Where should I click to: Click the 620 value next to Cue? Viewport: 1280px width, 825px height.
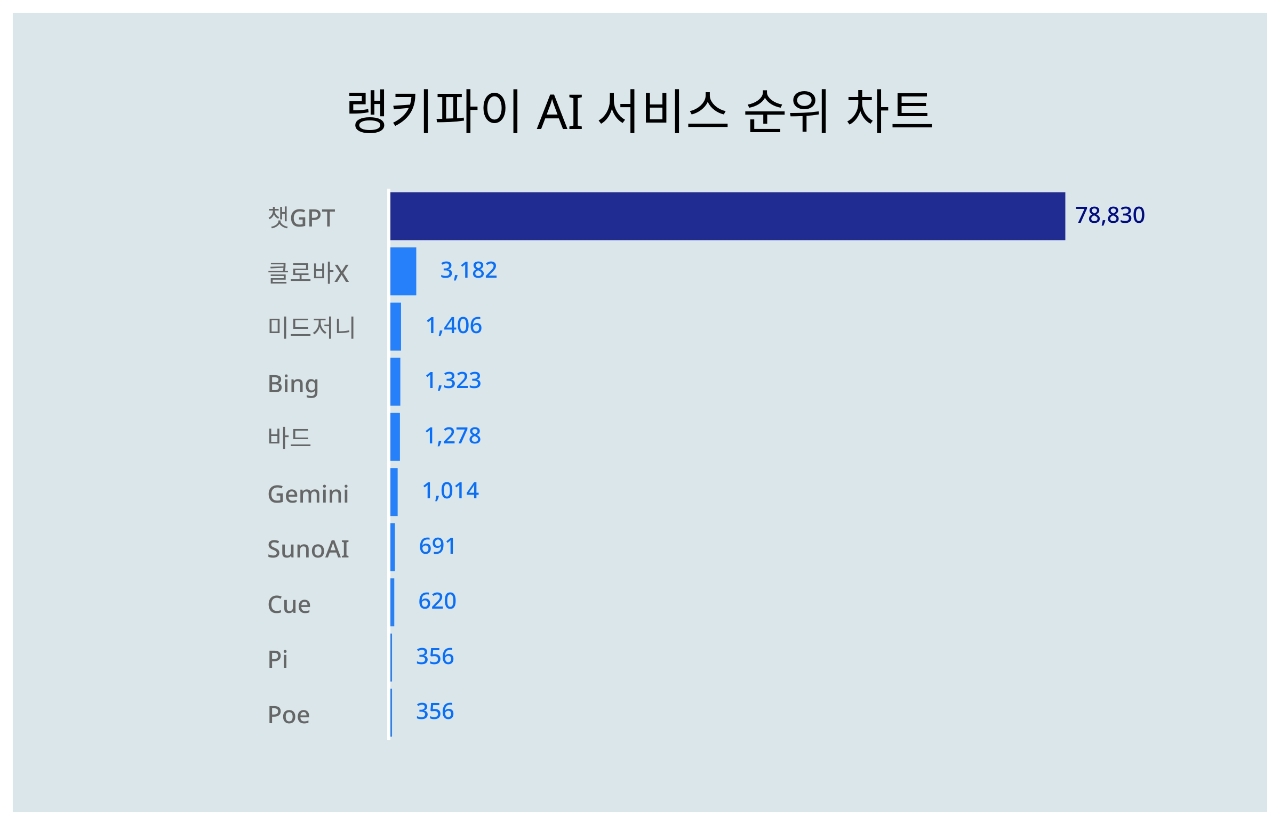click(x=438, y=601)
